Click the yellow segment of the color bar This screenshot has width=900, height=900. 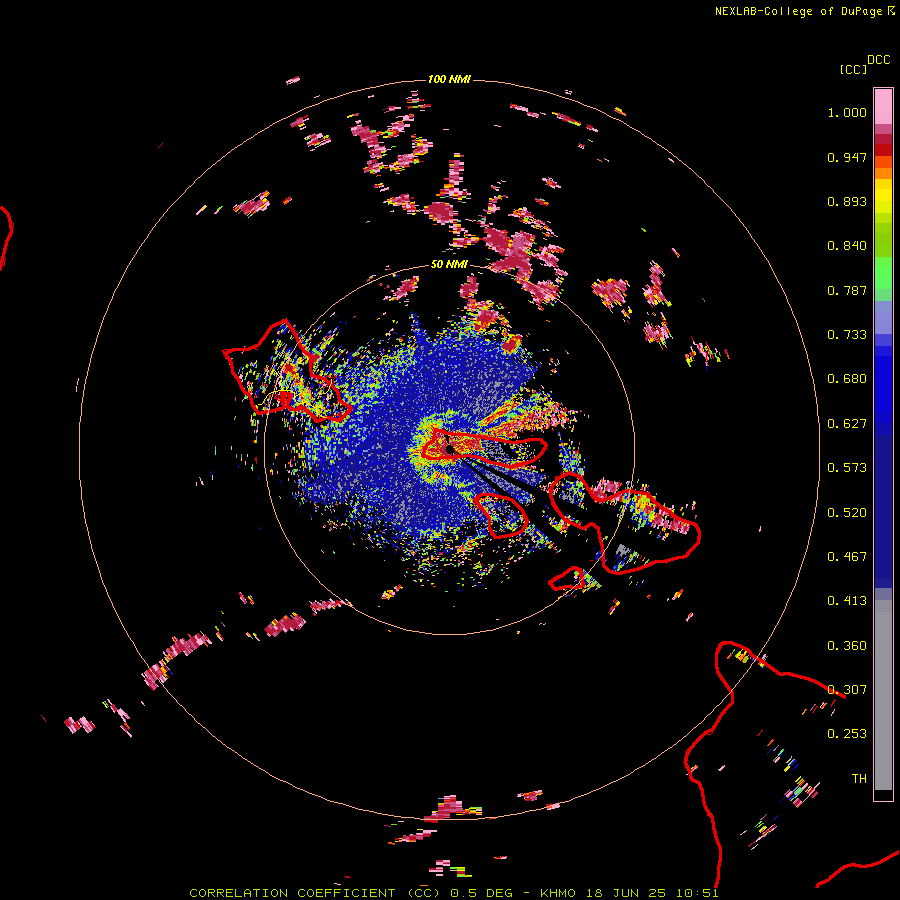883,196
